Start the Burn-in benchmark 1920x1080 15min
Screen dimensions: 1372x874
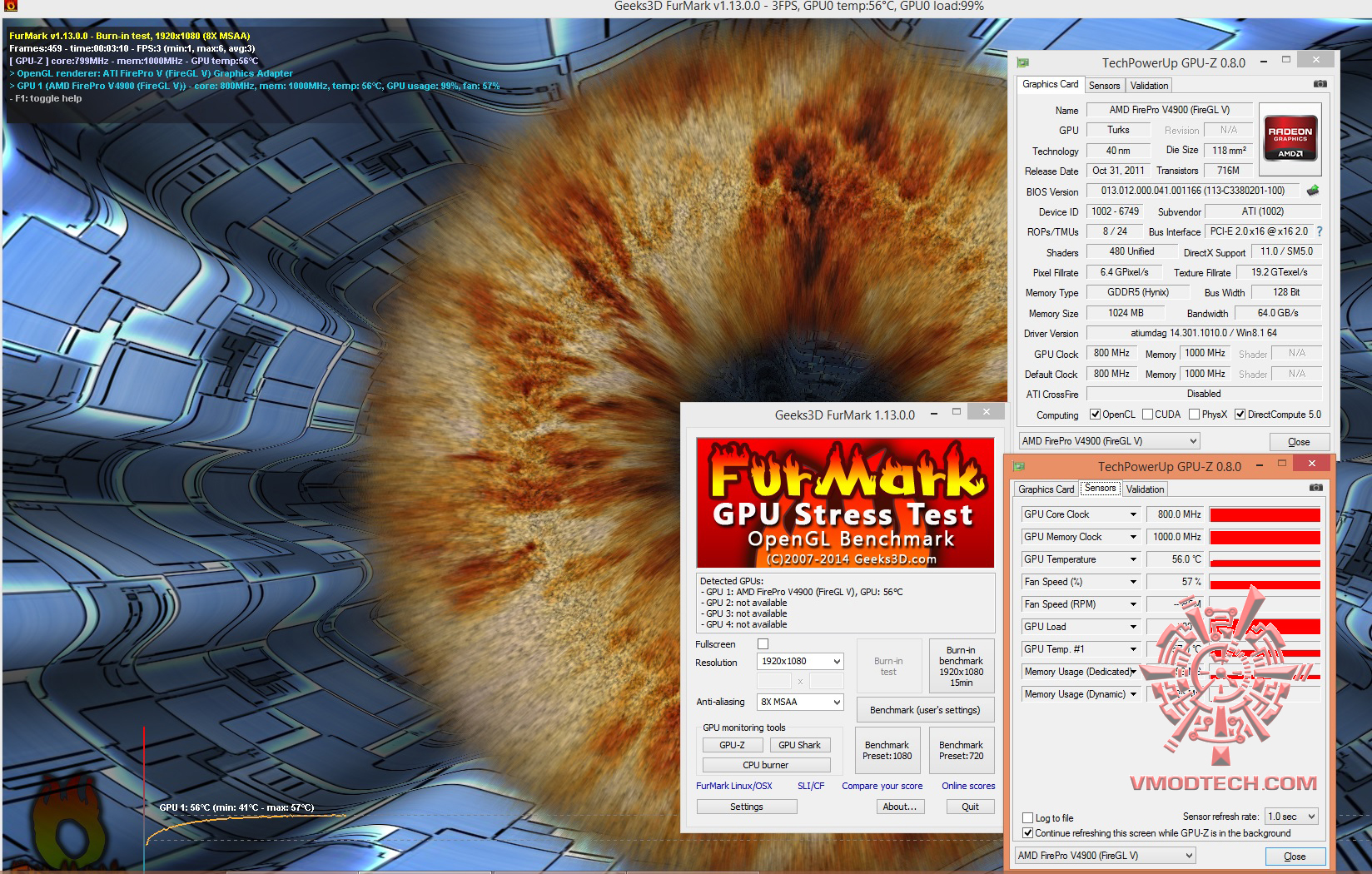click(961, 666)
